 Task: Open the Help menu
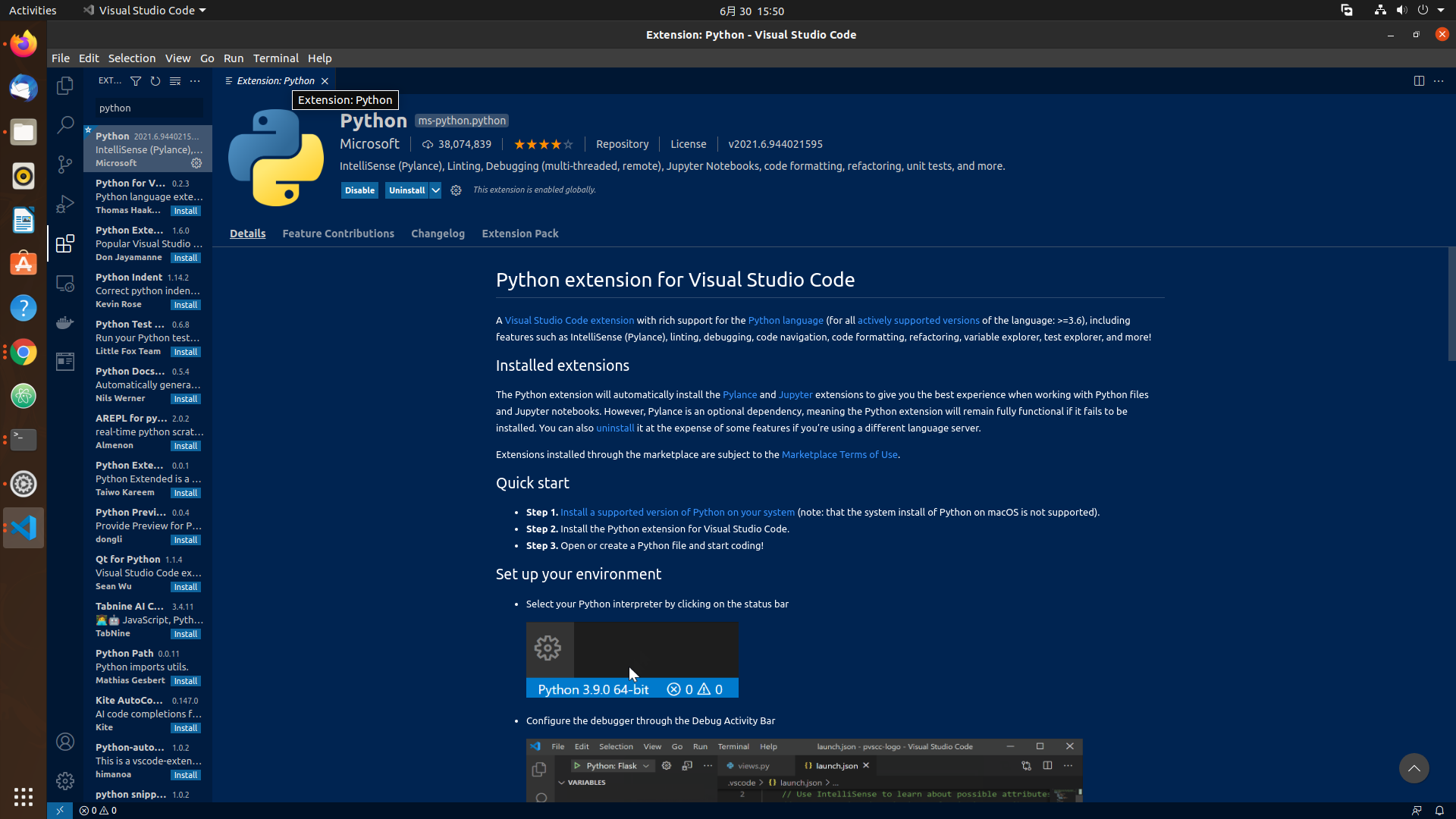pos(320,58)
